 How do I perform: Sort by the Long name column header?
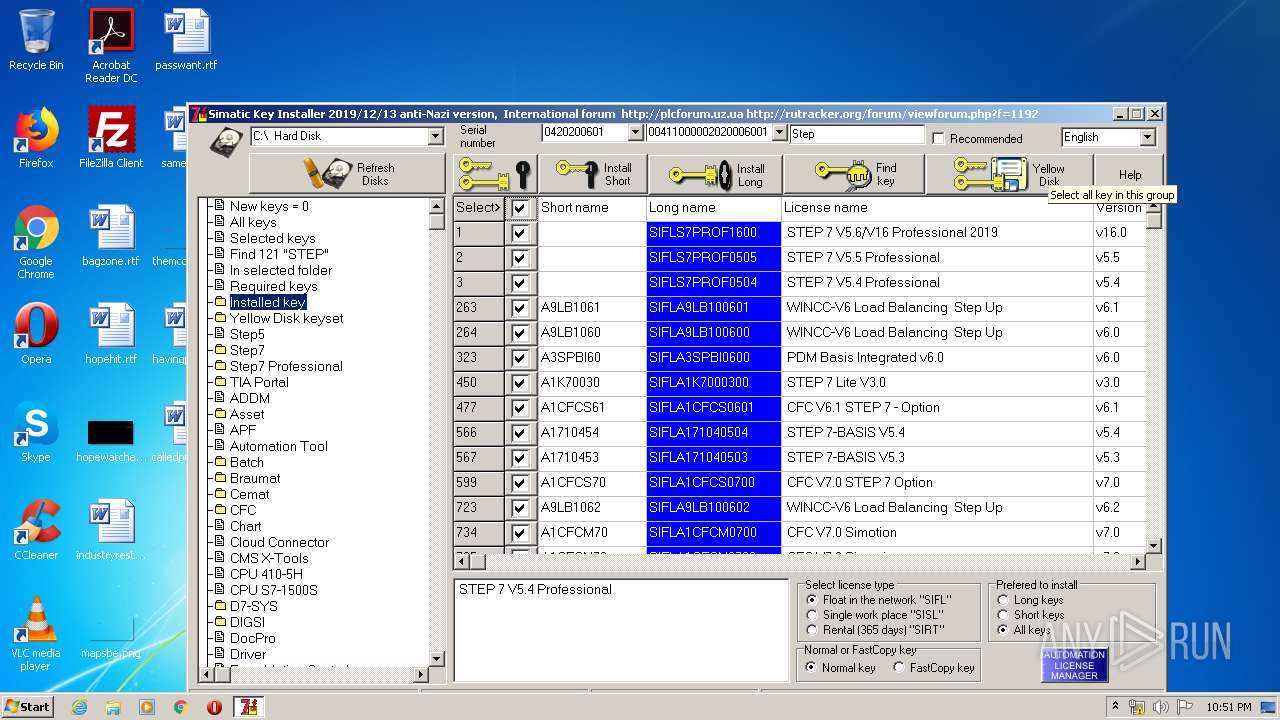coord(714,208)
